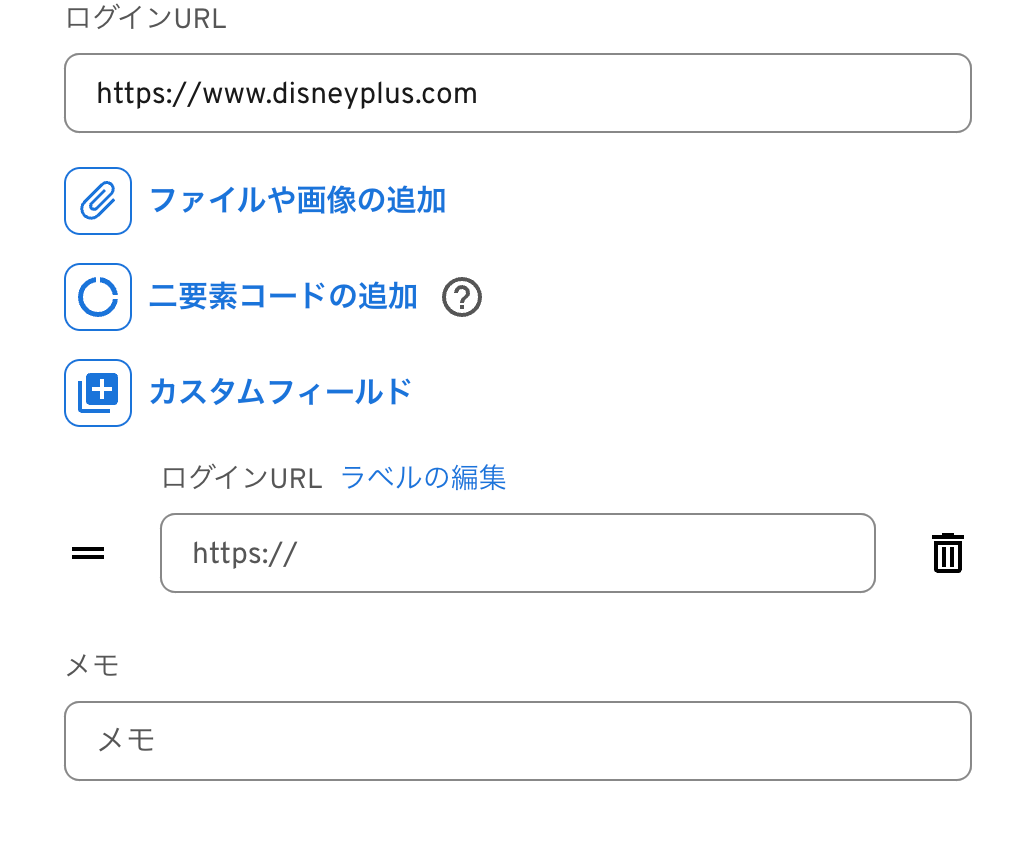Click the top ログインURL field label
The width and height of the screenshot is (1036, 850).
pos(146,19)
